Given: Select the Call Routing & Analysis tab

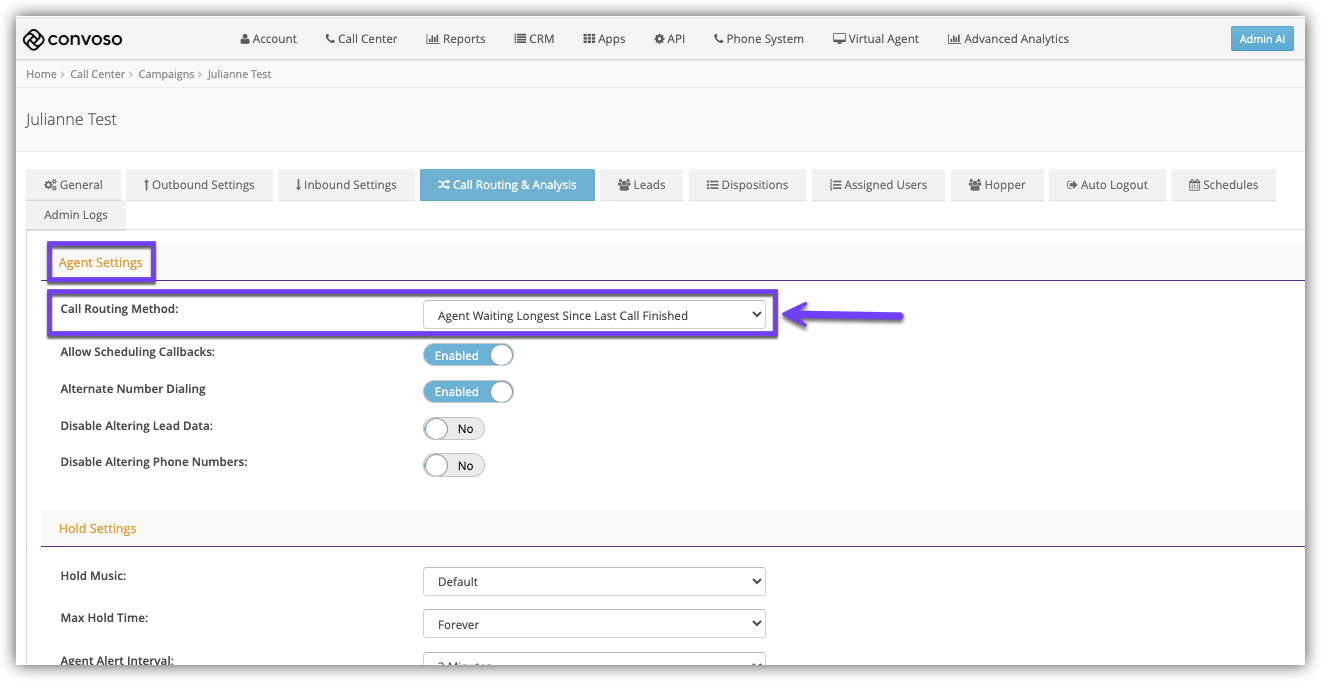Looking at the screenshot, I should 507,185.
